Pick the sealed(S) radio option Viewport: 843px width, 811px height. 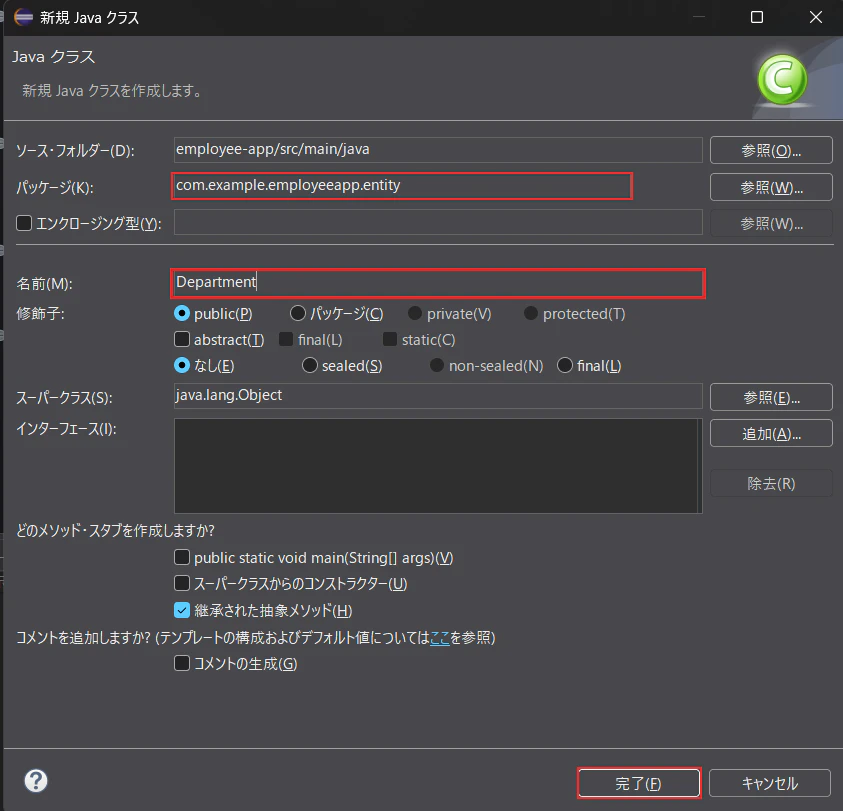[x=310, y=365]
